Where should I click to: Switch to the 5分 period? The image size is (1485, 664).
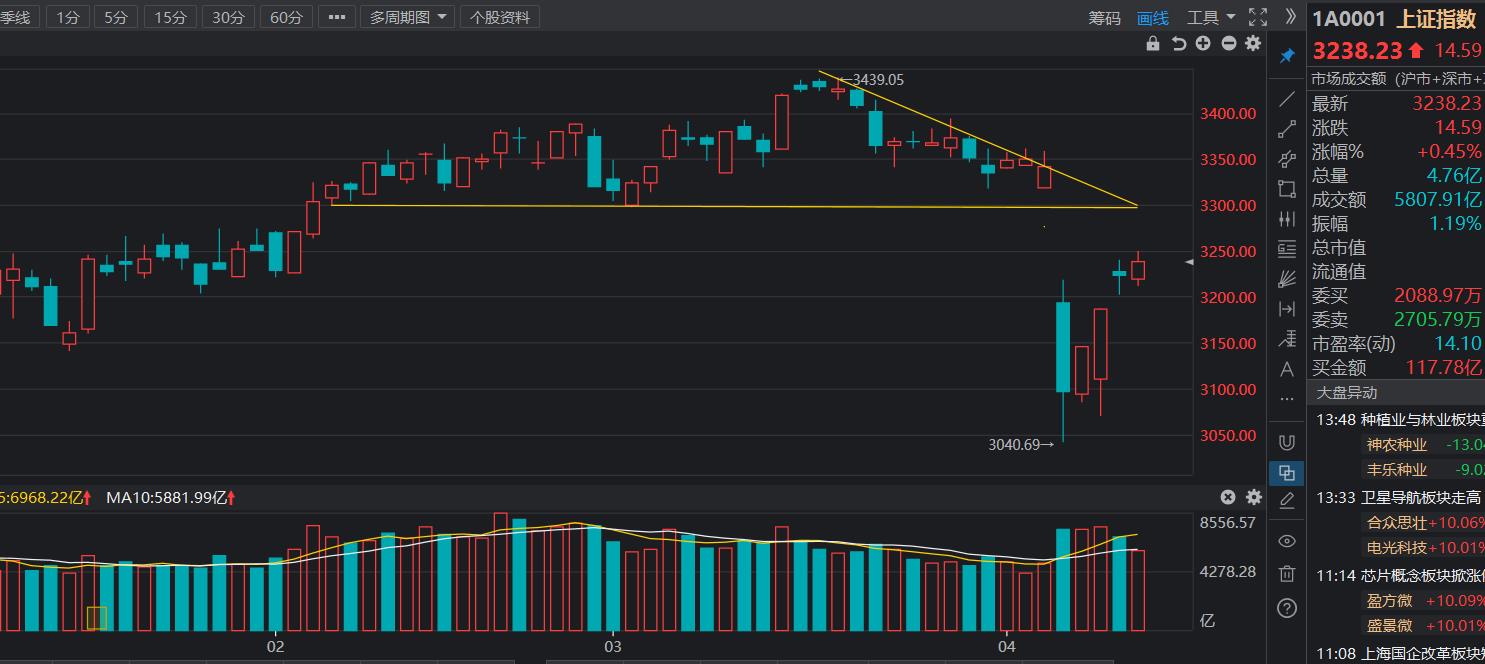click(116, 17)
